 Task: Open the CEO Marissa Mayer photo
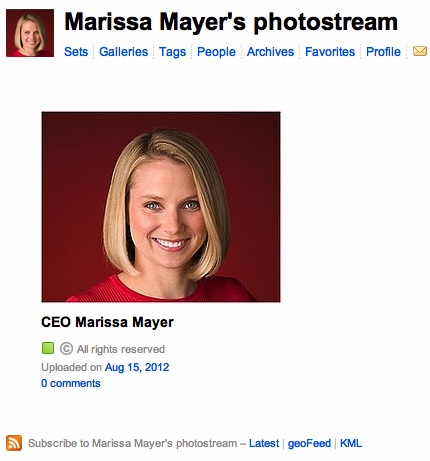click(x=161, y=207)
